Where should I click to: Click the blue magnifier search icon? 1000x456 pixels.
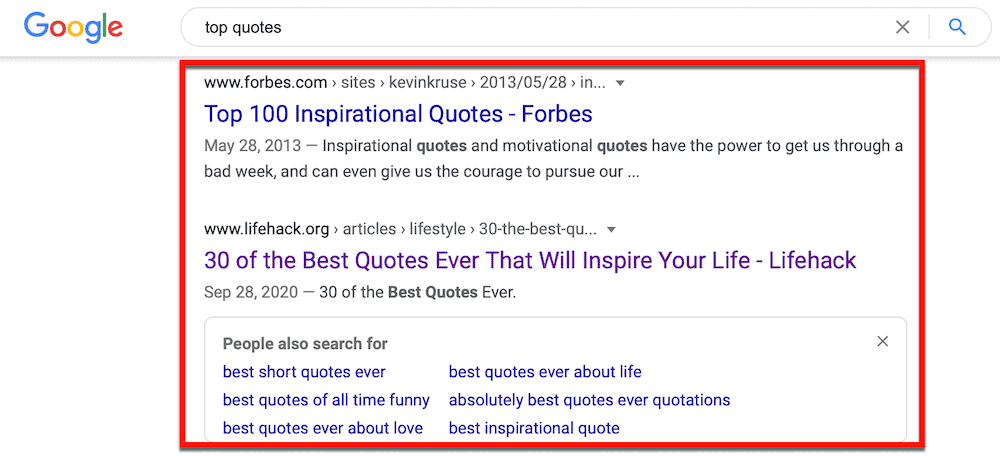pos(957,27)
